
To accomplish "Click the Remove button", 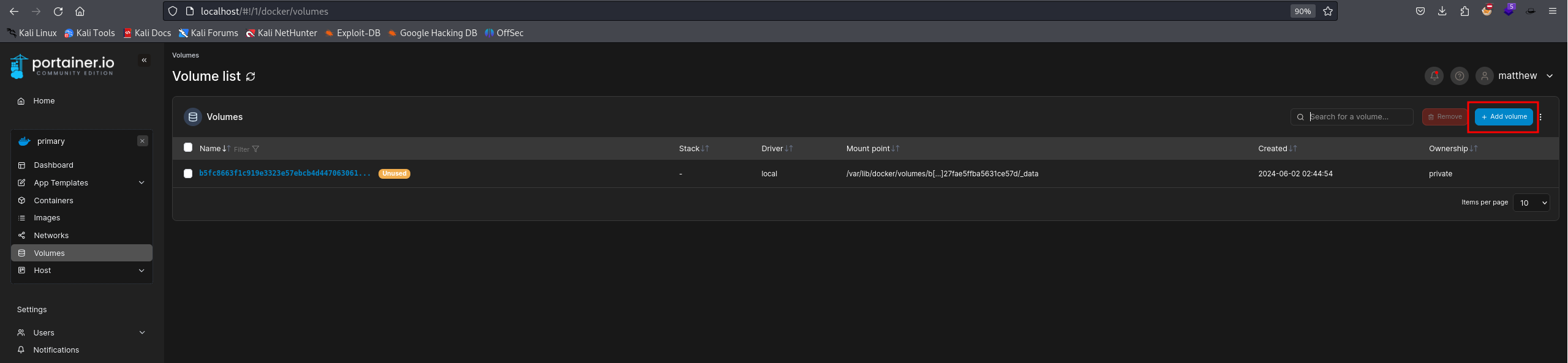I will click(x=1445, y=117).
